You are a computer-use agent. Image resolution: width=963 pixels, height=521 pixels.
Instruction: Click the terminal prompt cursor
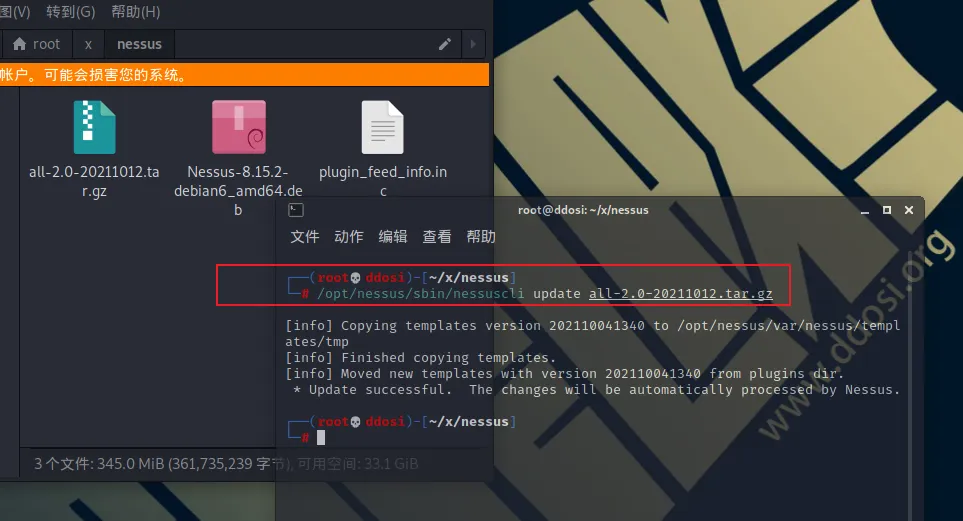(321, 438)
